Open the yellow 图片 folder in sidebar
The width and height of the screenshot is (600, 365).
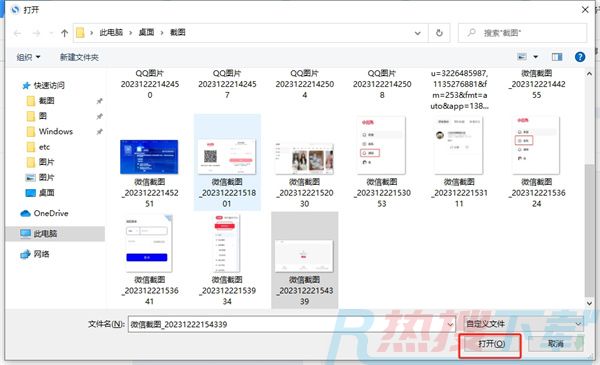[41, 162]
